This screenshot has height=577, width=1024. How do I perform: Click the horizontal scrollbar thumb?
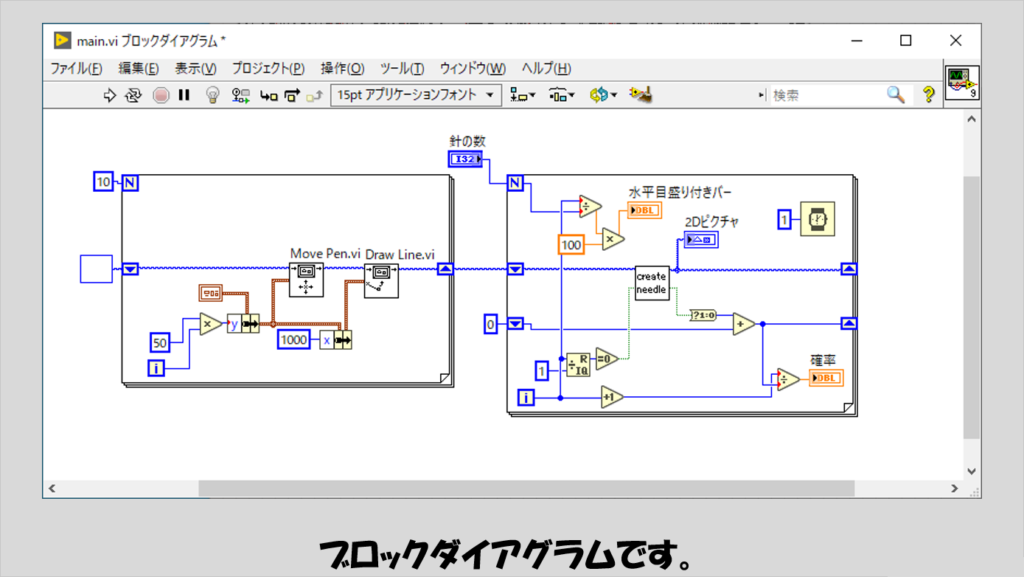click(526, 488)
